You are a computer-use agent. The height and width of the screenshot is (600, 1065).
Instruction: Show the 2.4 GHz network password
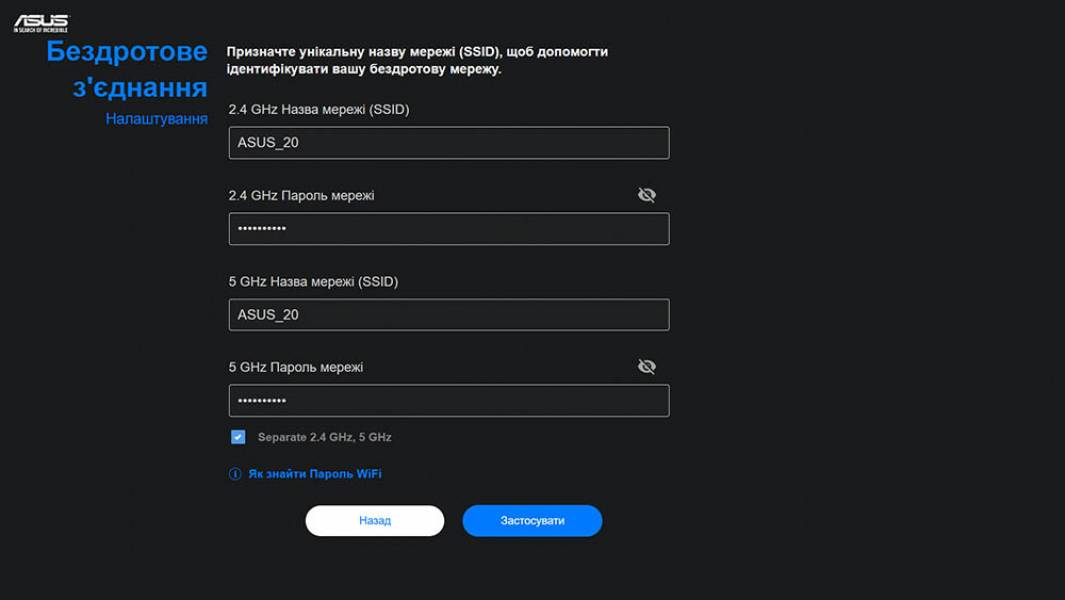click(x=647, y=195)
